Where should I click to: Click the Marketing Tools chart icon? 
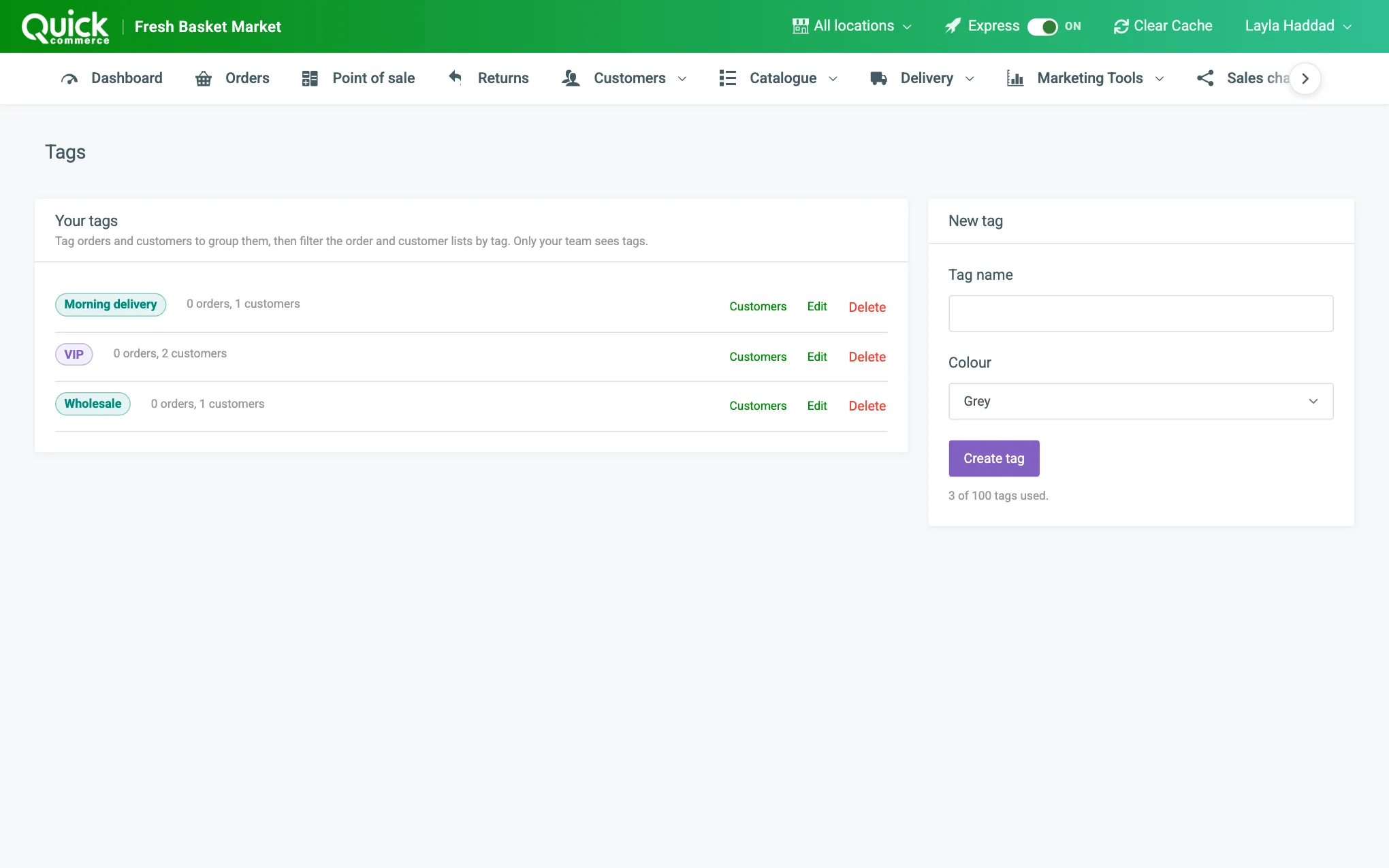[x=1015, y=78]
